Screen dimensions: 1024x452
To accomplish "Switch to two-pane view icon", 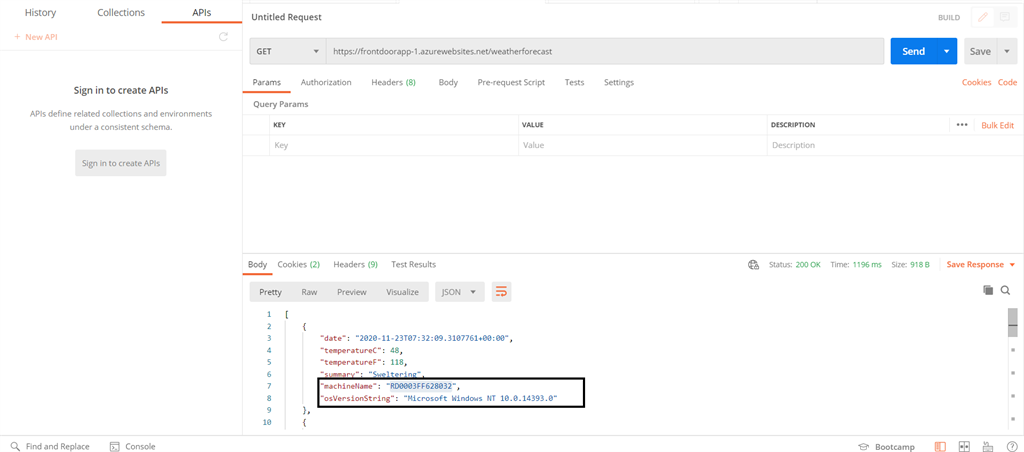I will coord(963,447).
